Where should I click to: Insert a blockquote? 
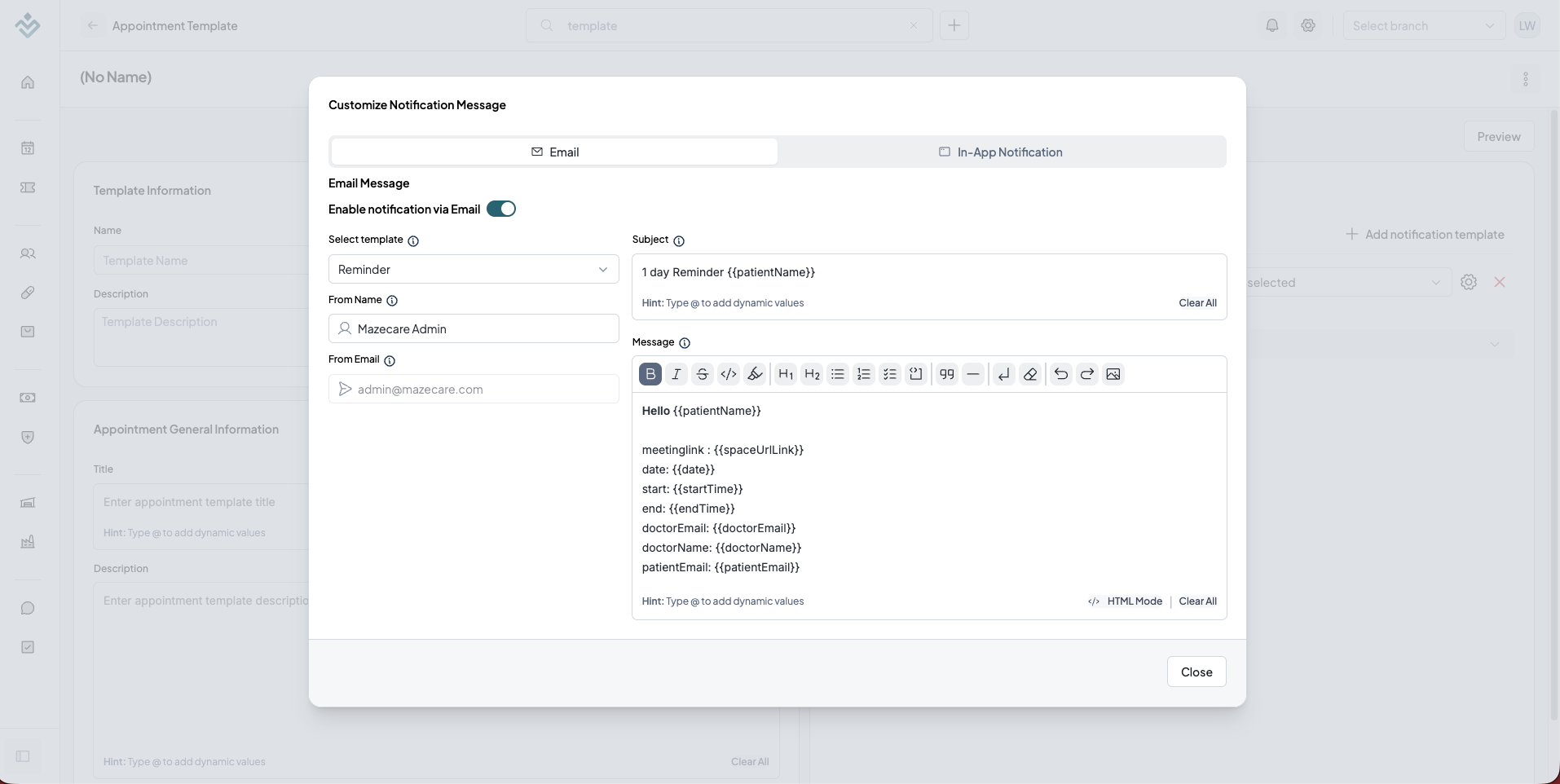[x=947, y=374]
